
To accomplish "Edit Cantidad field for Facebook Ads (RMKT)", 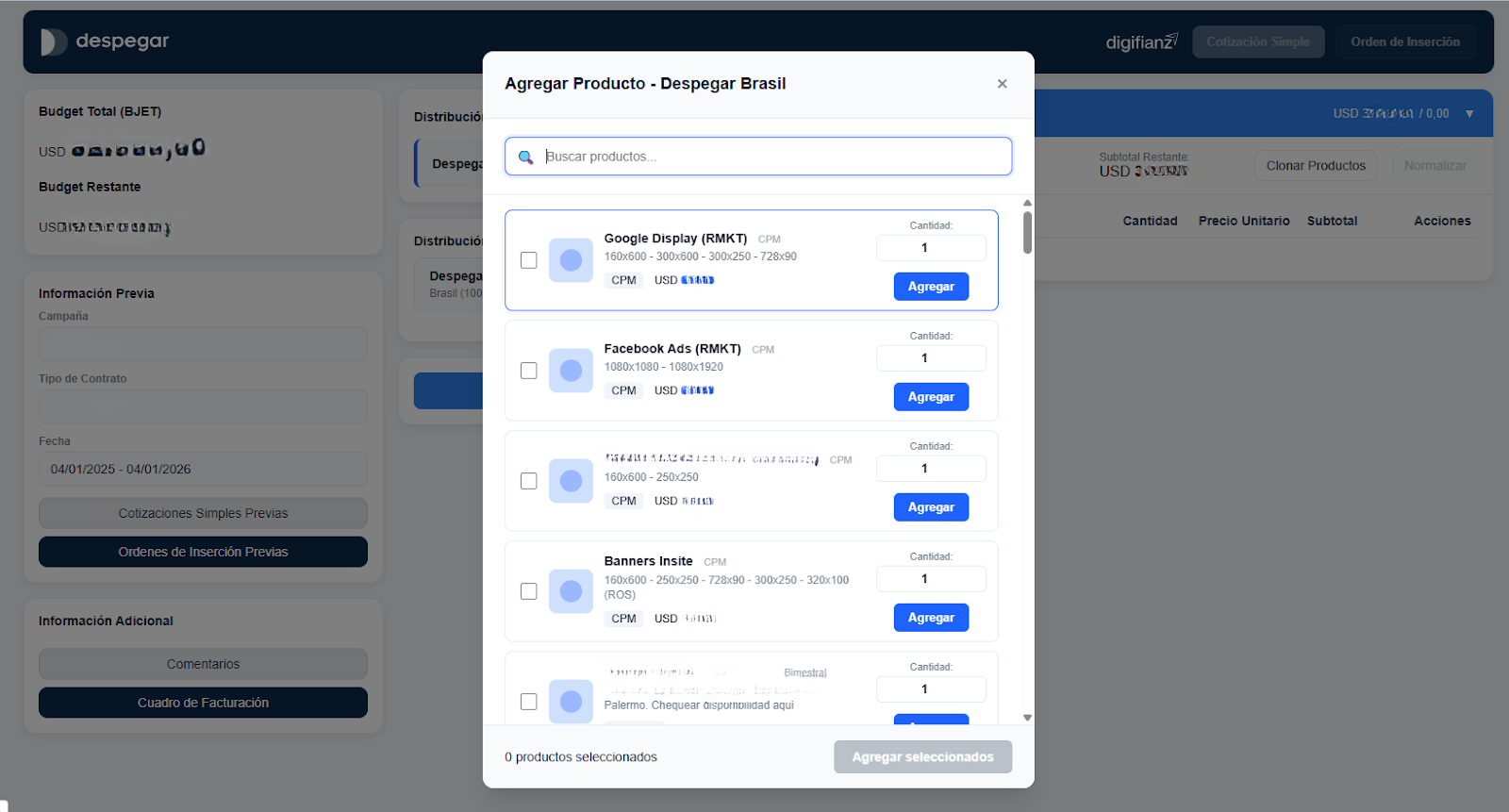I will click(931, 358).
